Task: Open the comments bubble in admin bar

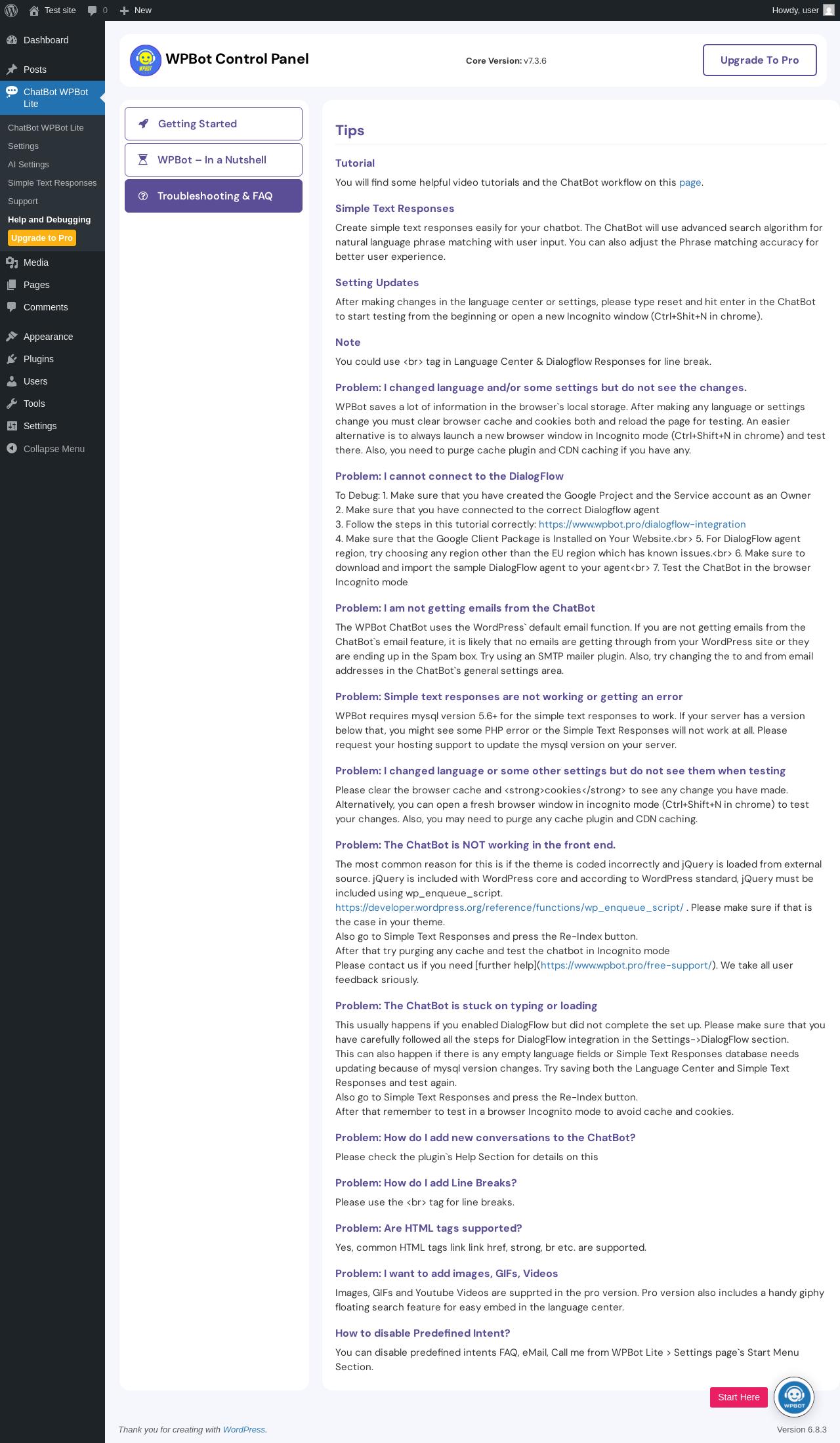Action: (92, 10)
